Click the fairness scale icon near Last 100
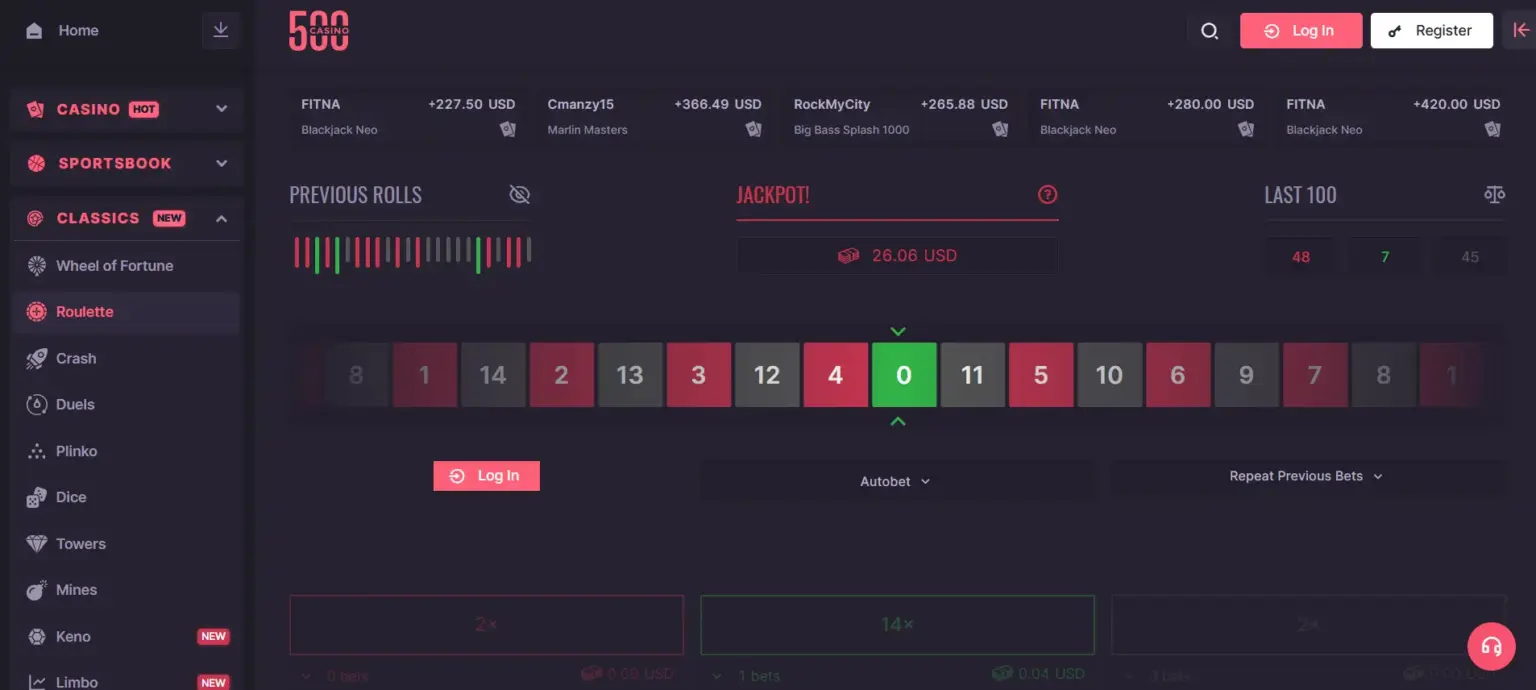 (x=1494, y=195)
